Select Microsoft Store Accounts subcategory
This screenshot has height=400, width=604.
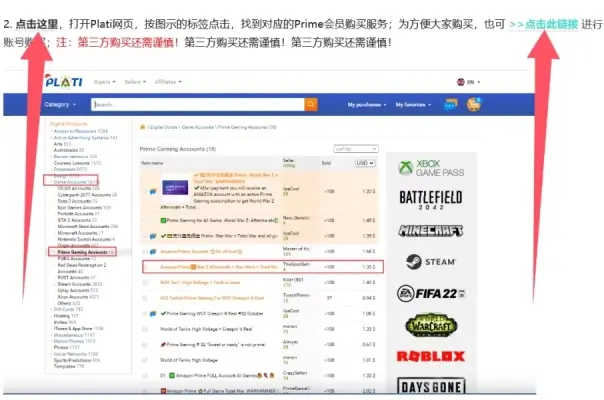pyautogui.click(x=87, y=227)
